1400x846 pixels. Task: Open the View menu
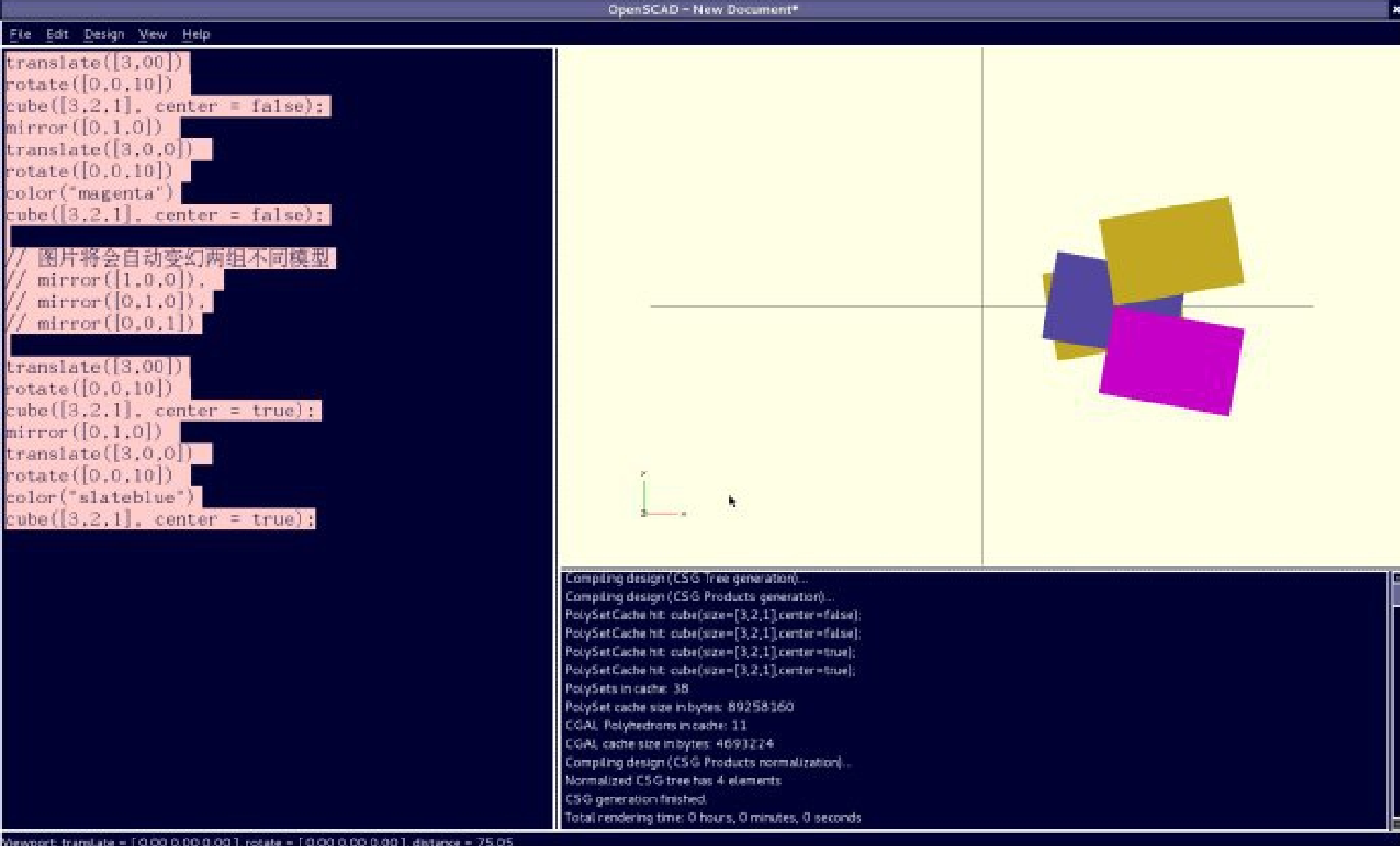click(x=152, y=35)
